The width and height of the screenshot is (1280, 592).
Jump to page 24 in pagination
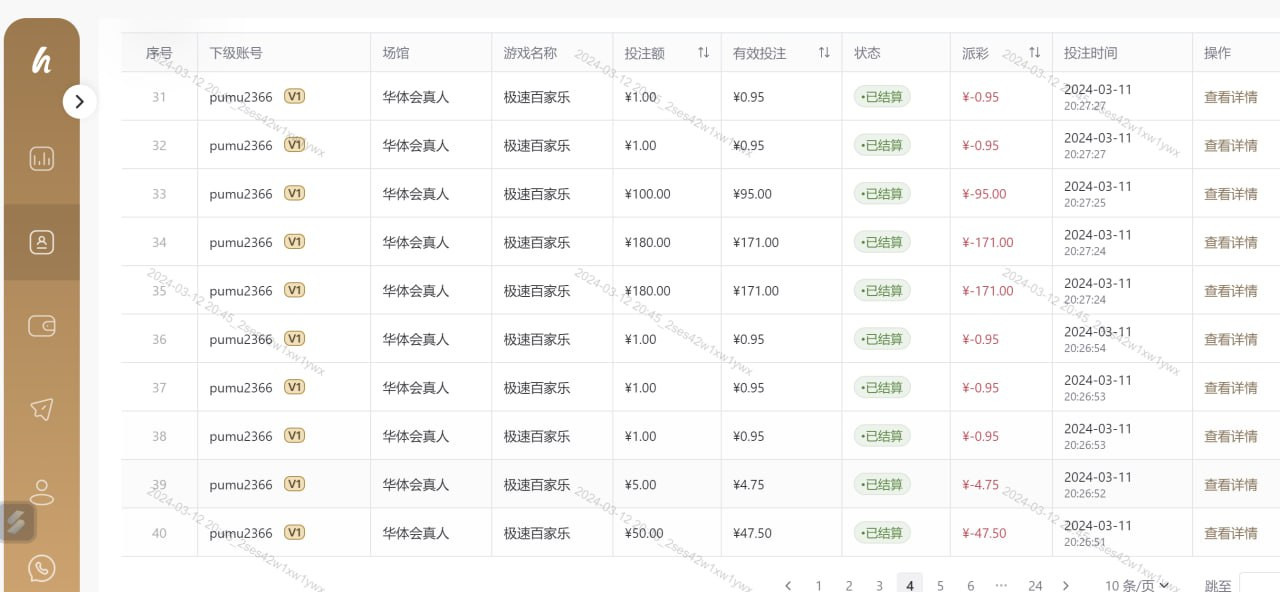click(x=1035, y=586)
